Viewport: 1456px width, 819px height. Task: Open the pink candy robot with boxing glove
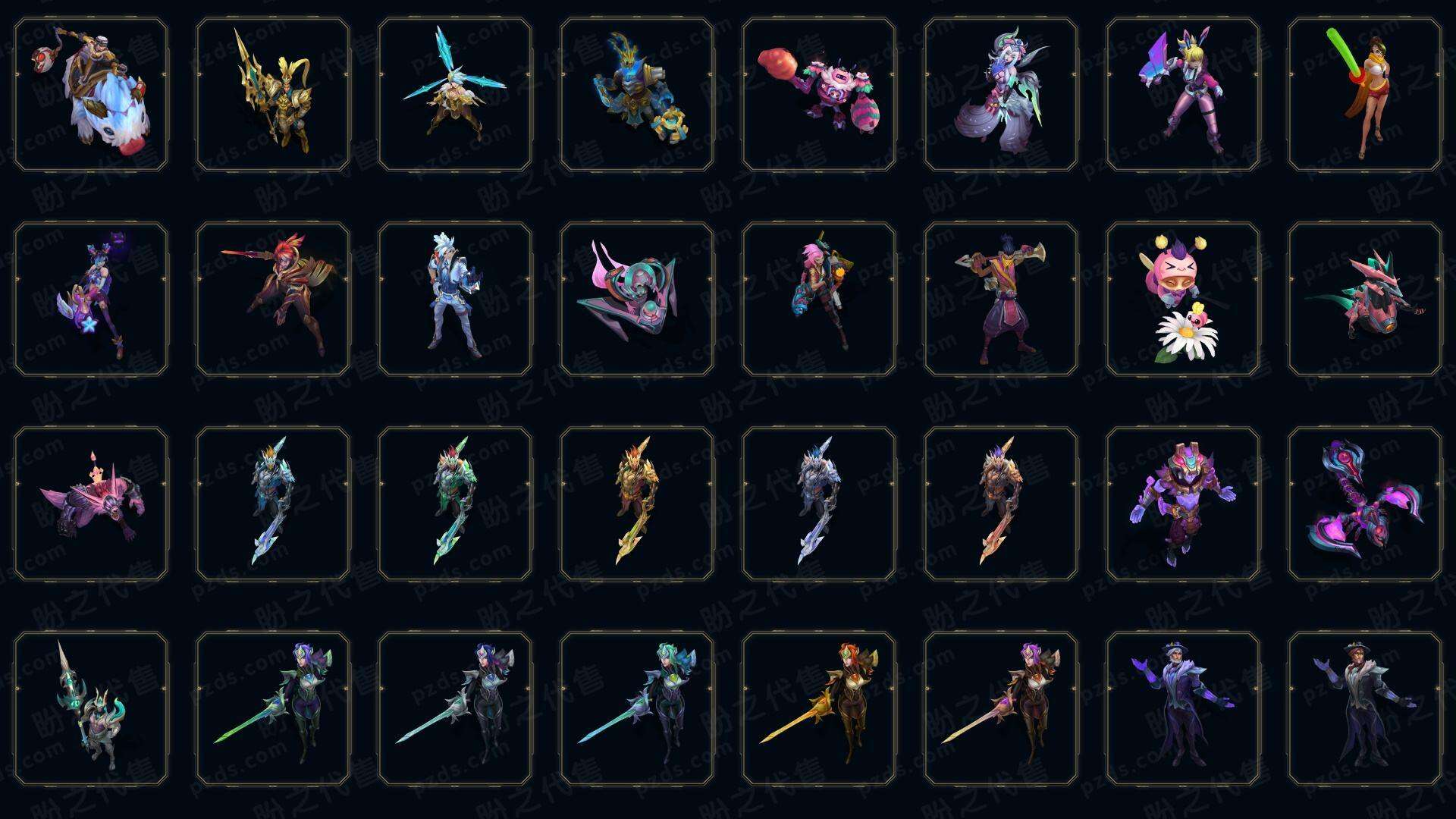point(819,95)
